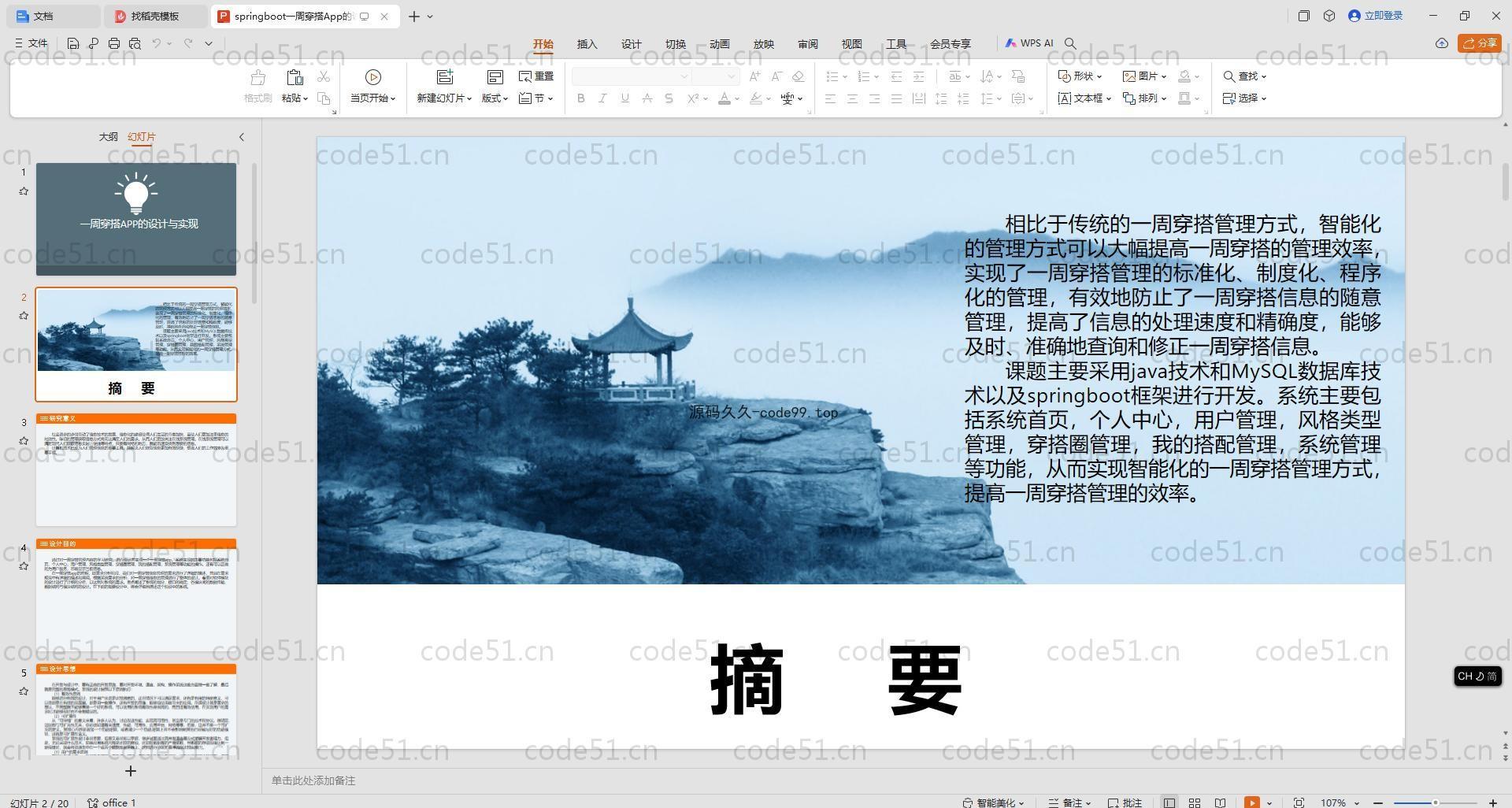Click the fit-to-window icon in status bar

(1299, 802)
